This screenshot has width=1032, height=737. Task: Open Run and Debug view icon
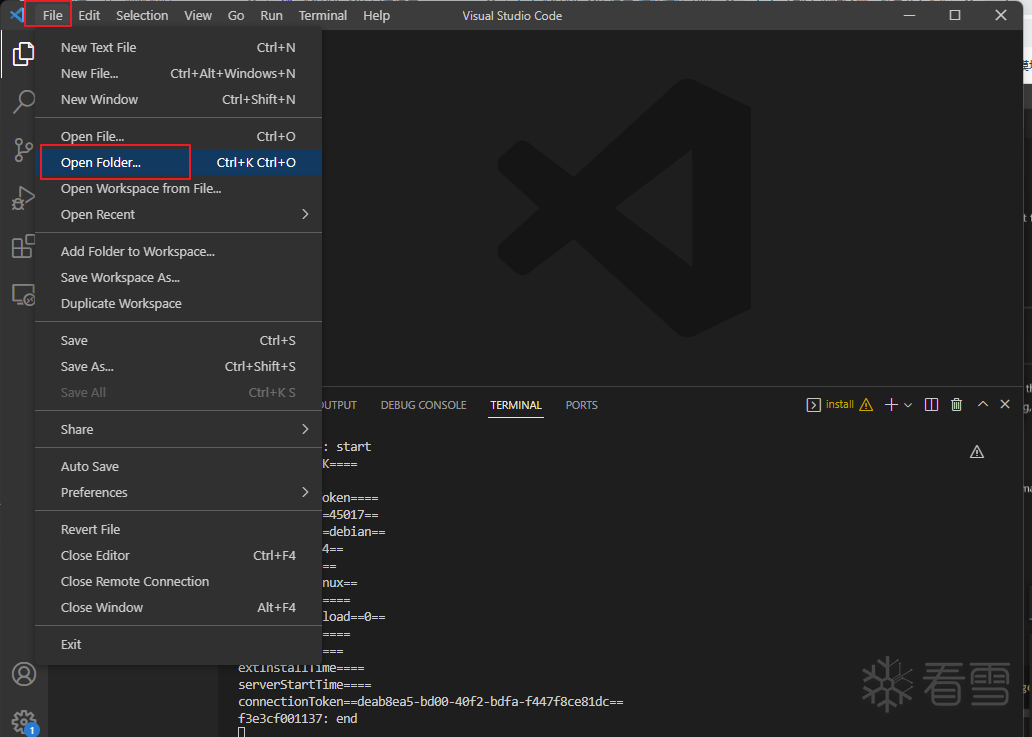click(24, 198)
